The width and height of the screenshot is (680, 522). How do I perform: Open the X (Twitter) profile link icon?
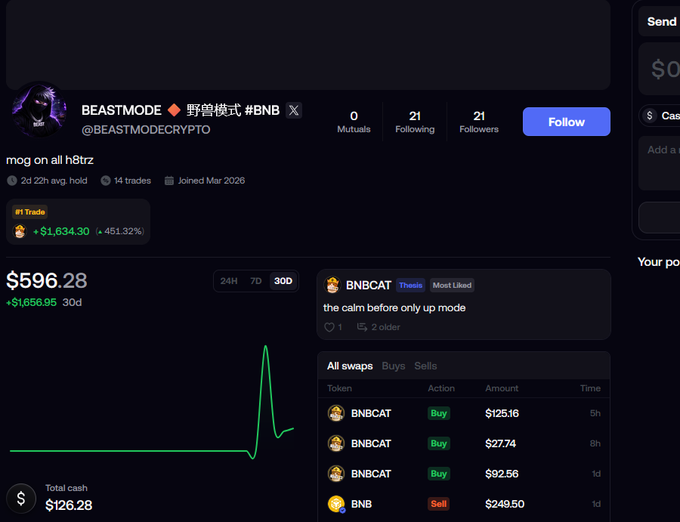[294, 110]
